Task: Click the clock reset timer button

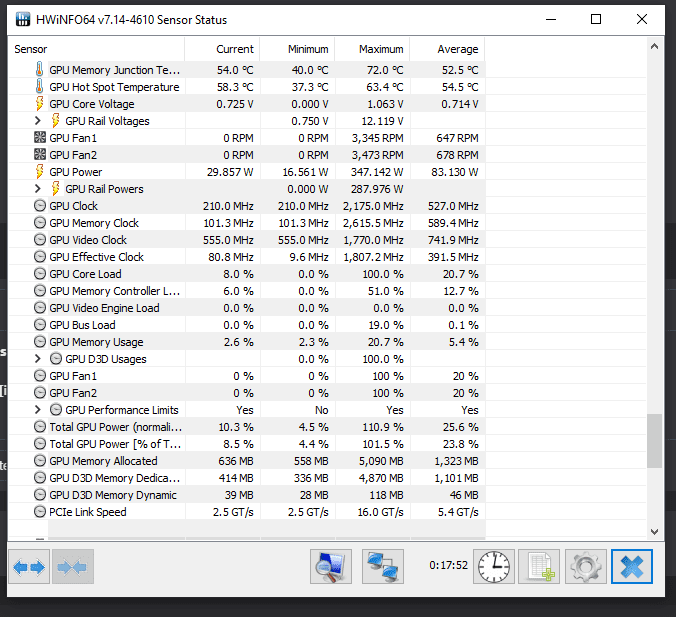Action: pos(494,567)
